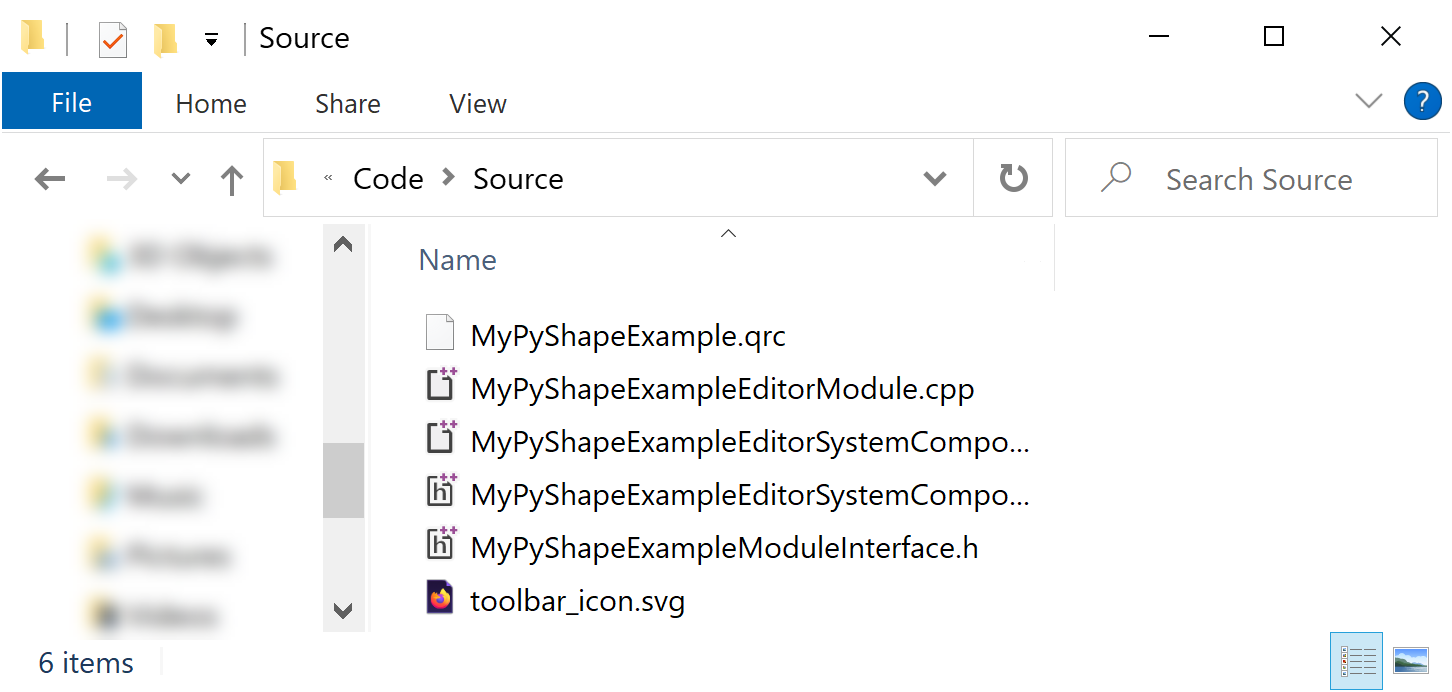Switch to the Home ribbon tab

click(x=211, y=104)
